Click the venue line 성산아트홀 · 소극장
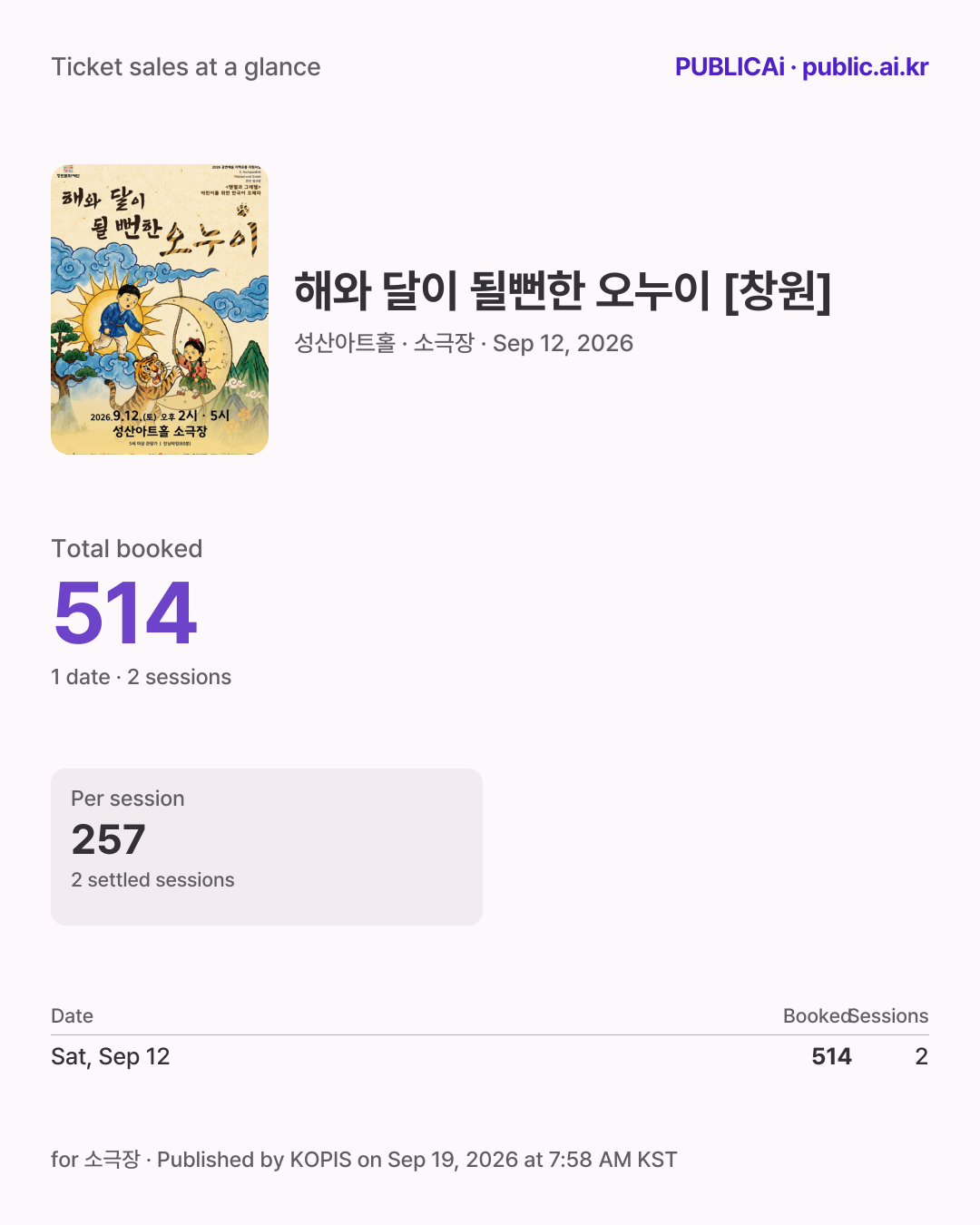 (x=385, y=343)
